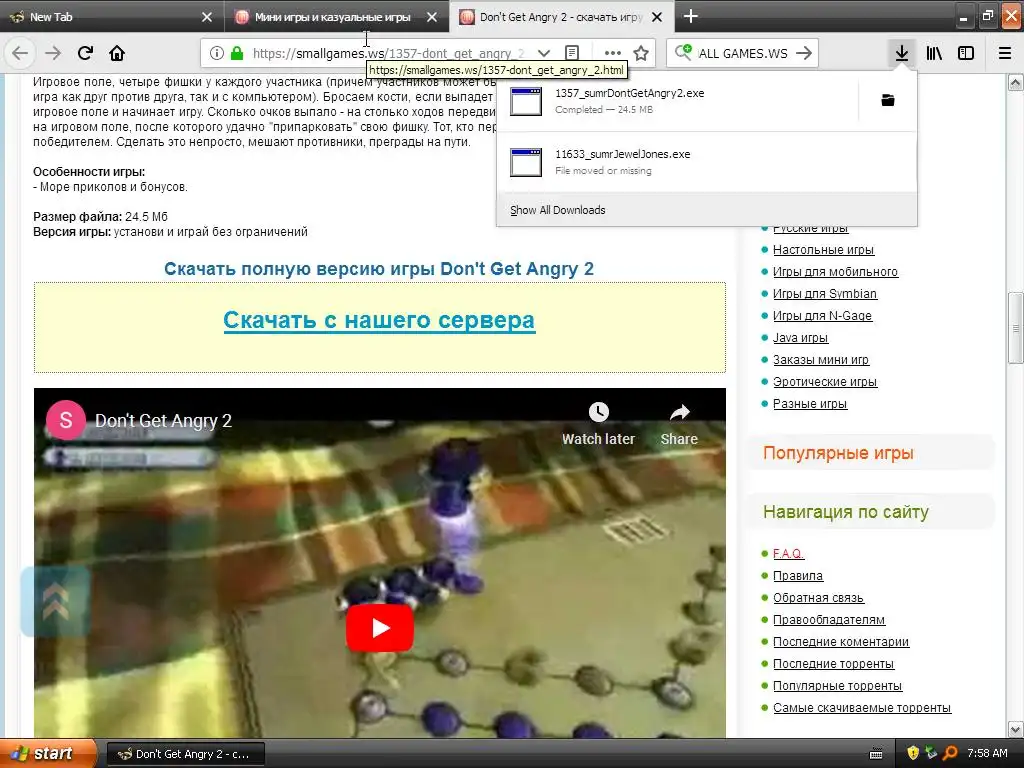Image resolution: width=1024 pixels, height=768 pixels.
Task: Open Популярные торренты link
Action: tap(837, 686)
